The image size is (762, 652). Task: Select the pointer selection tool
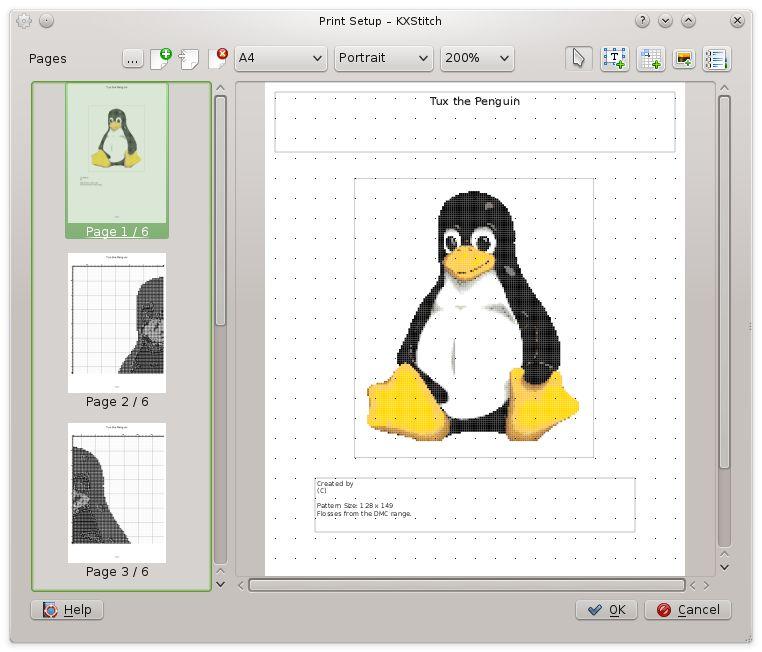point(578,59)
